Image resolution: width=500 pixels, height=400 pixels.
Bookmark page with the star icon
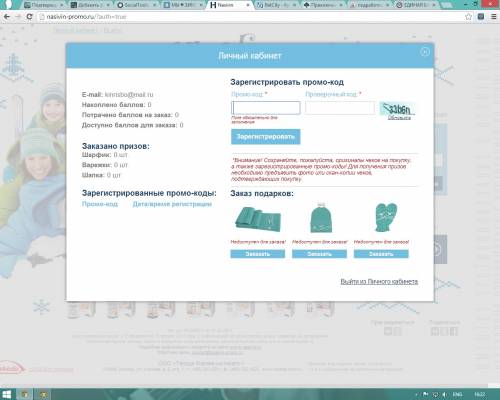(x=468, y=17)
